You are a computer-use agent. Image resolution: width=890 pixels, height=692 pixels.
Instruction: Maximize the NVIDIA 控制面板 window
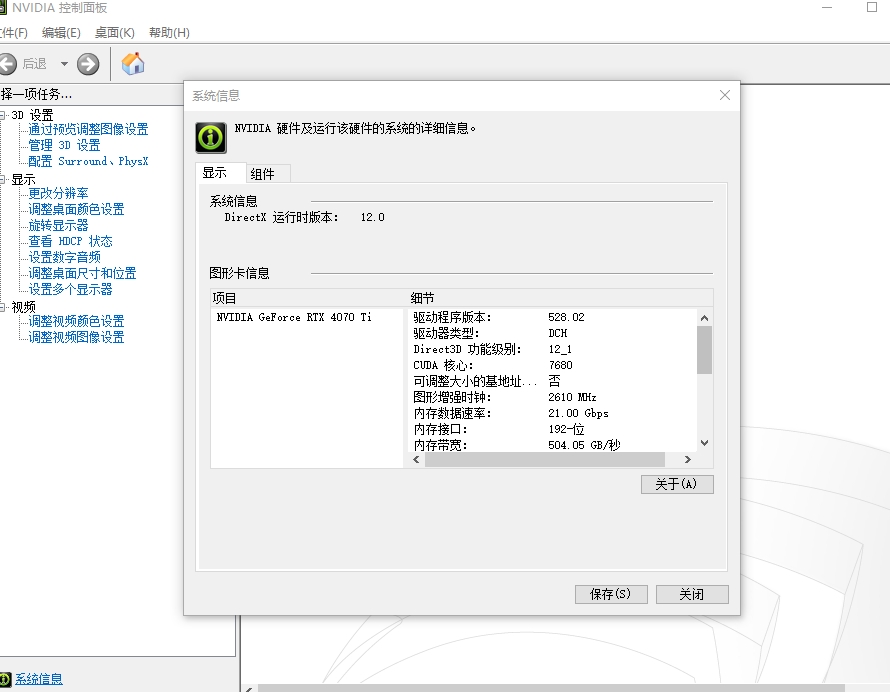pyautogui.click(x=872, y=7)
